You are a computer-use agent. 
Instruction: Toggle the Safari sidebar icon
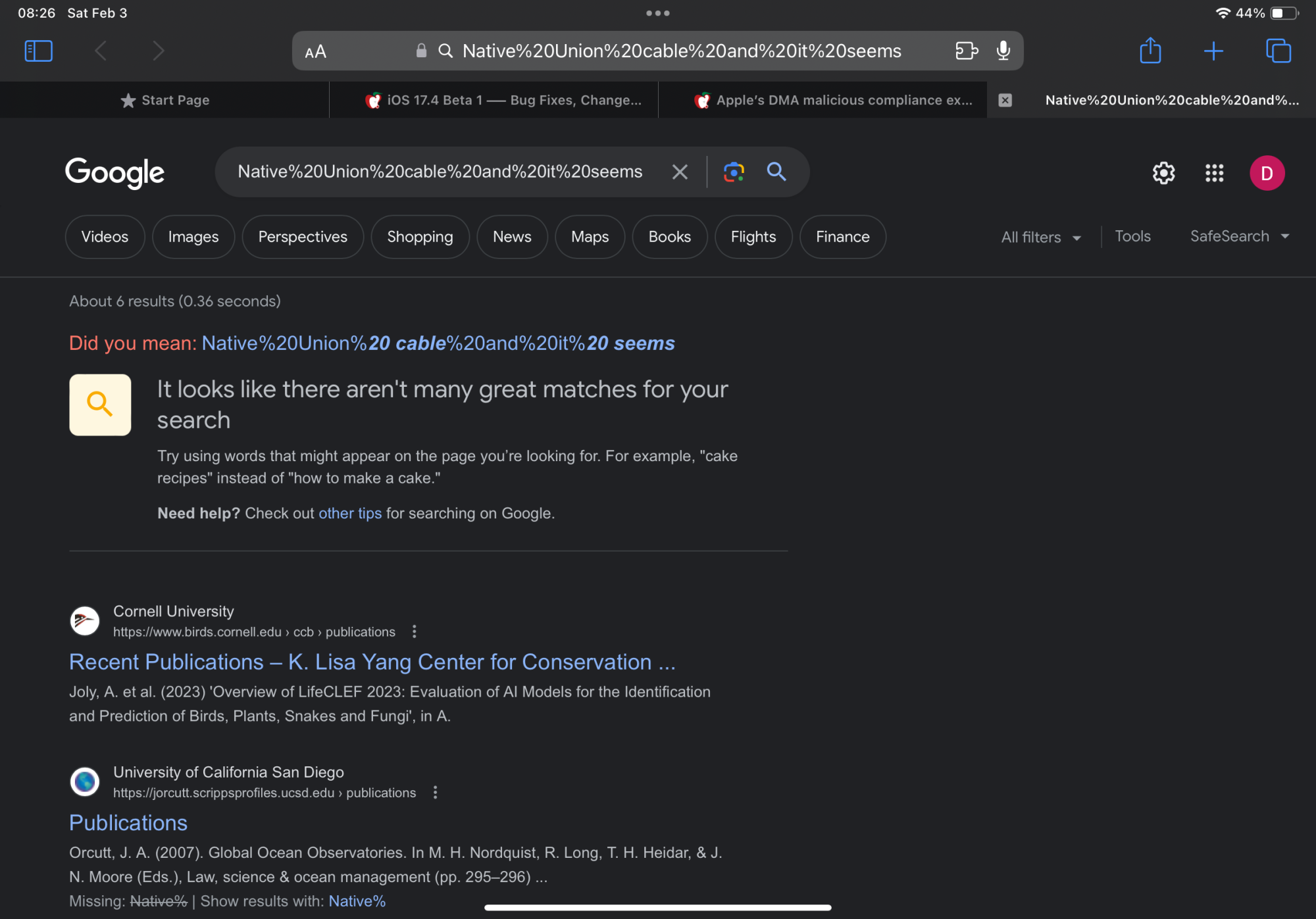(38, 51)
